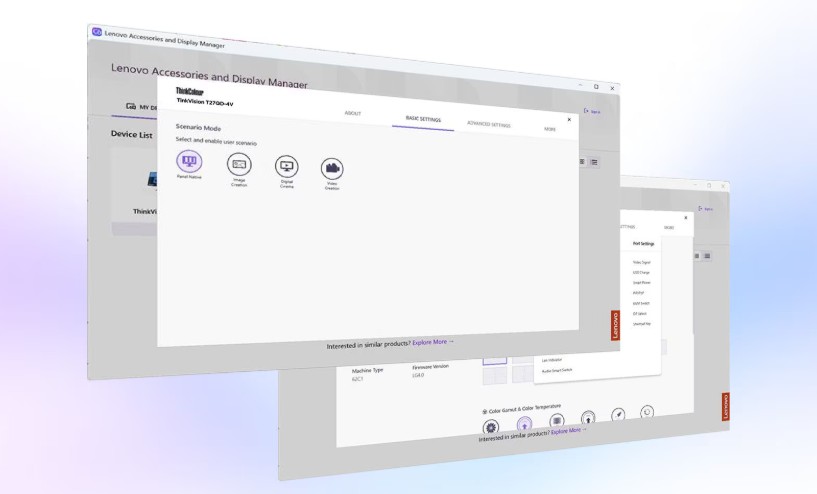Viewport: 817px width, 494px height.
Task: Open the BASIC SETTINGS tab
Action: tap(422, 119)
